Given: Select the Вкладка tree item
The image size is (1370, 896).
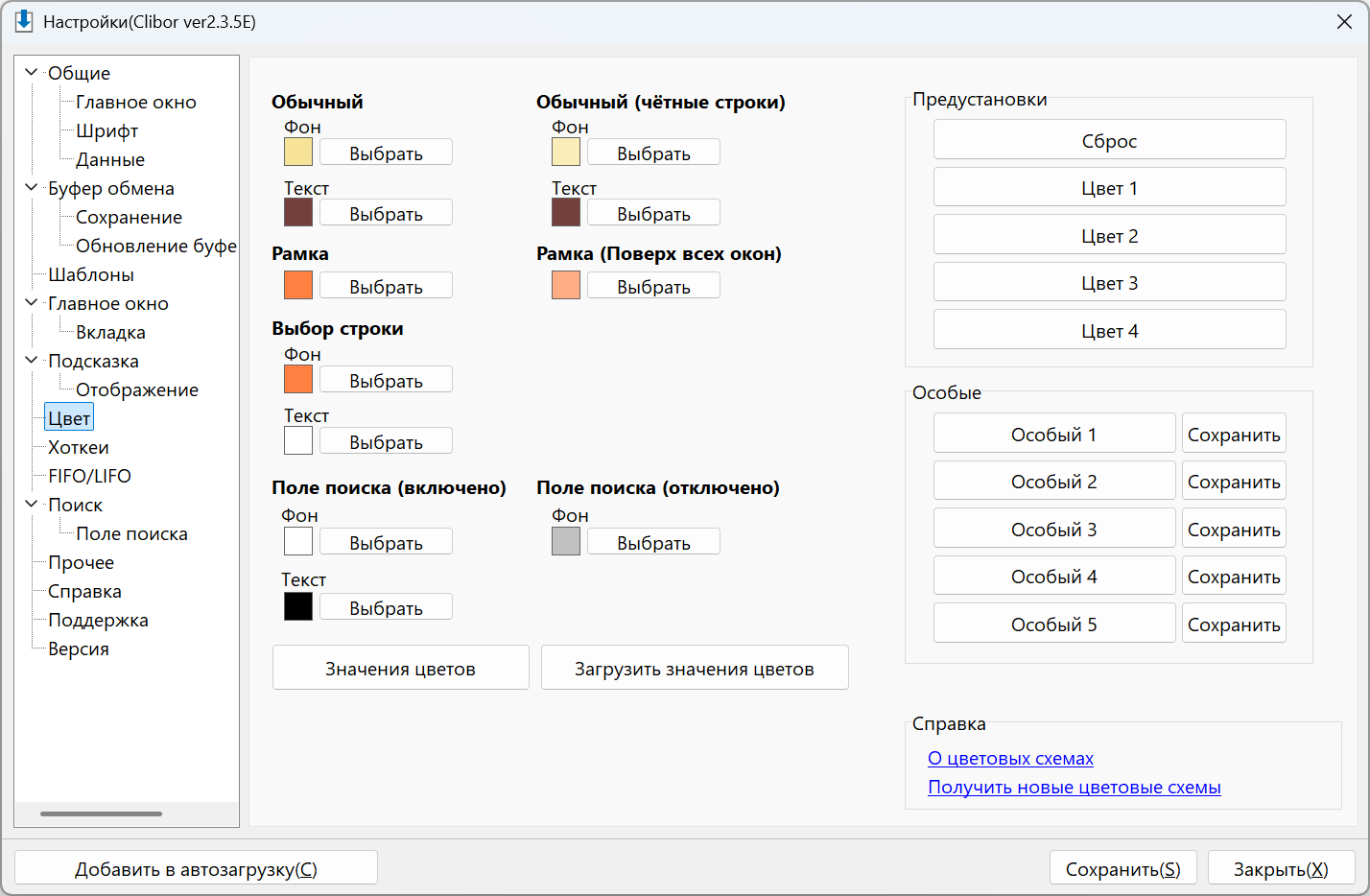Looking at the screenshot, I should pos(110,332).
